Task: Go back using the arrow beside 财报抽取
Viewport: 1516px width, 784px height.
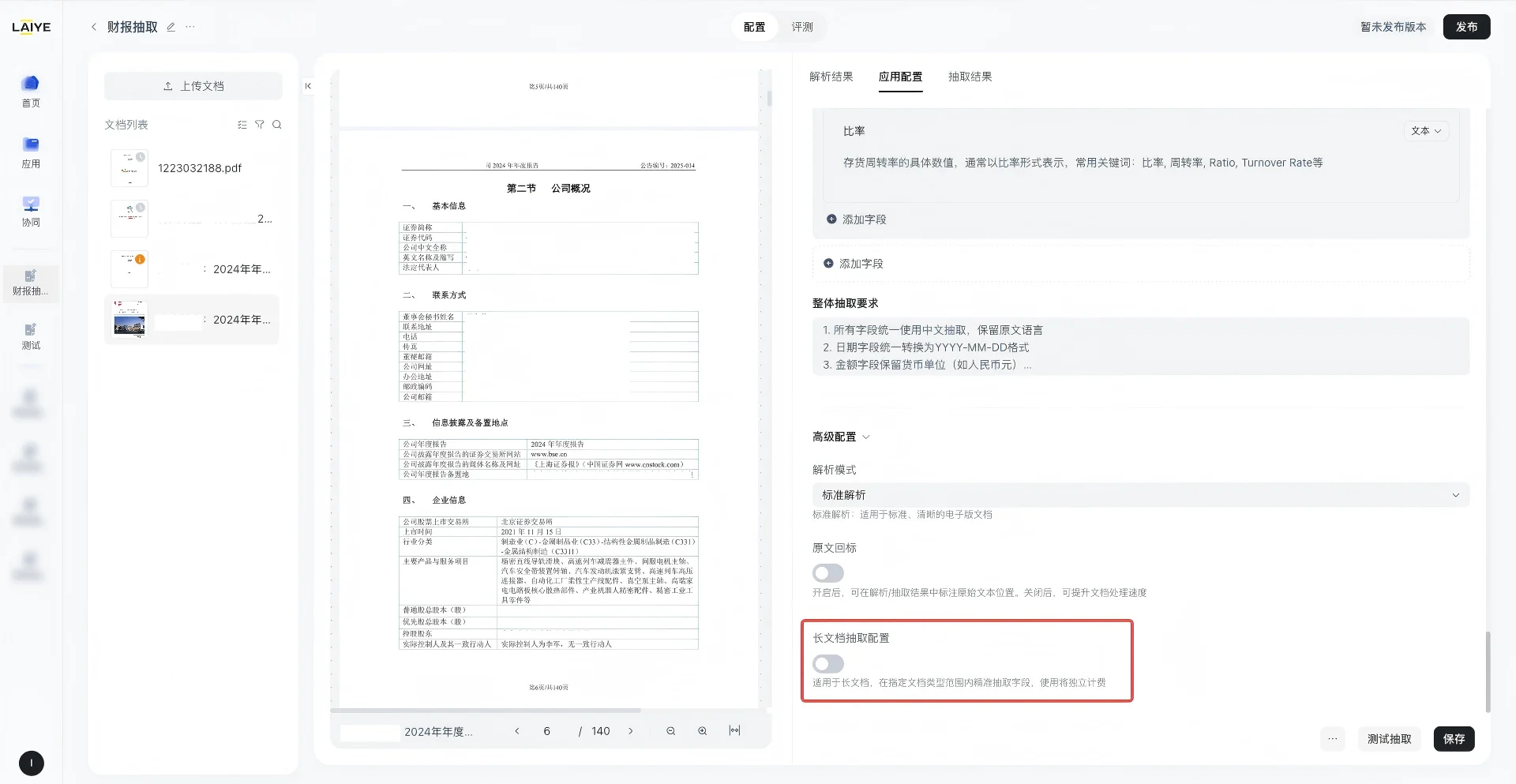Action: pos(94,27)
